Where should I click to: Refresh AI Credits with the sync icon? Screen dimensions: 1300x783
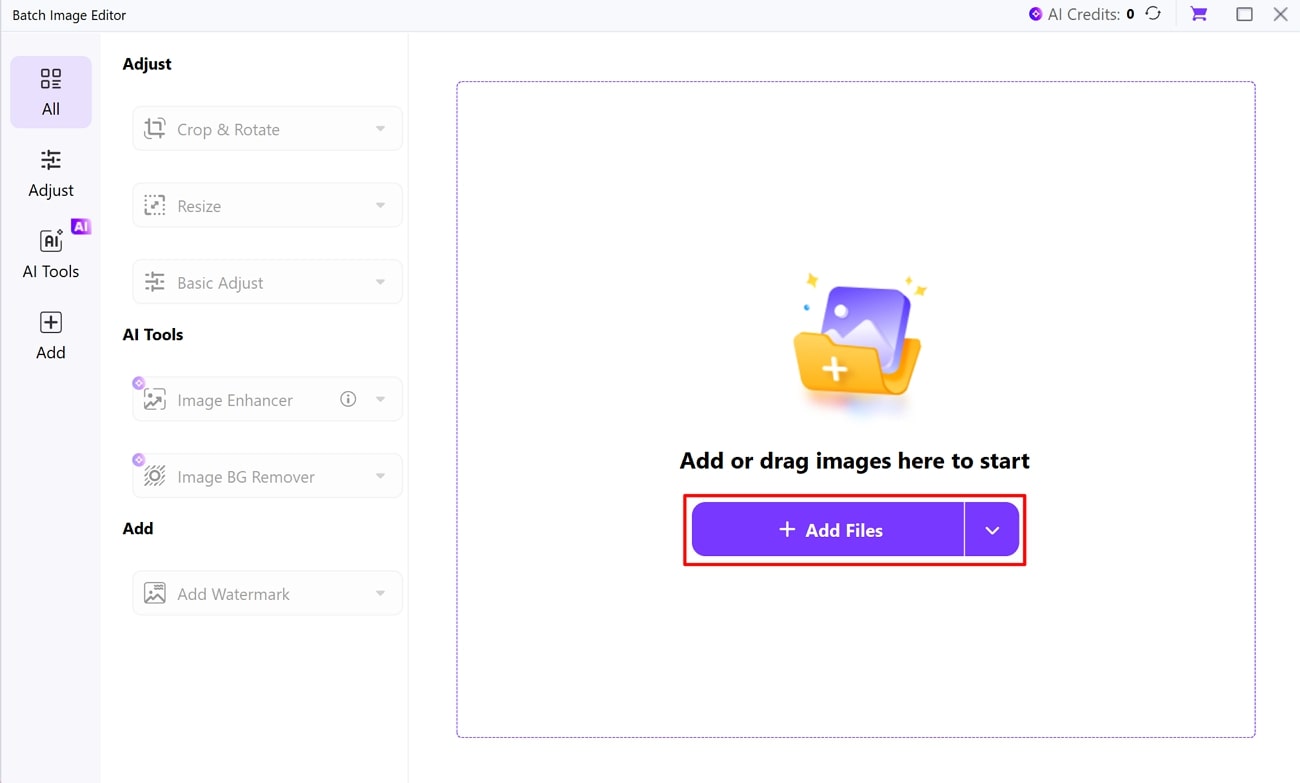tap(1153, 14)
